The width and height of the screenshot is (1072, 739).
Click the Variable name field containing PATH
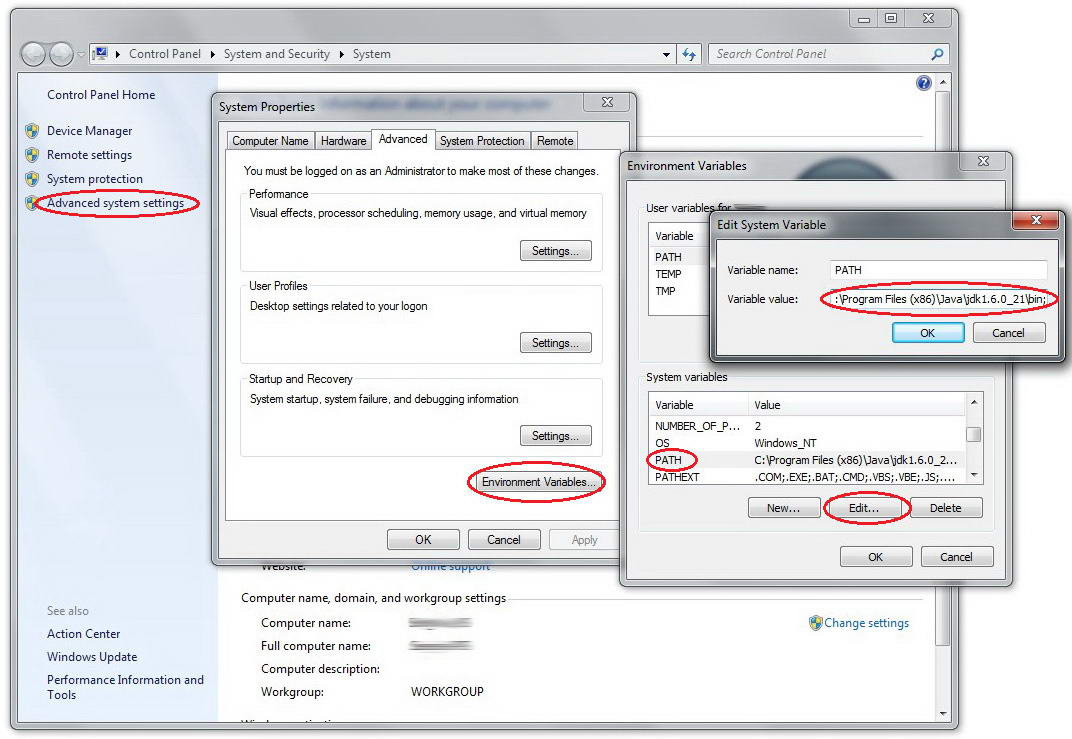938,270
